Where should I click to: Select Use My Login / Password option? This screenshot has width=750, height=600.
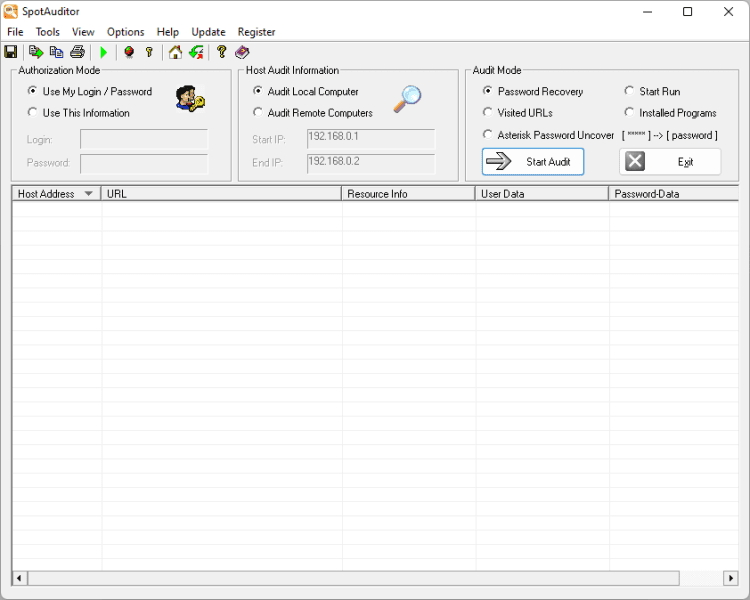pyautogui.click(x=90, y=91)
